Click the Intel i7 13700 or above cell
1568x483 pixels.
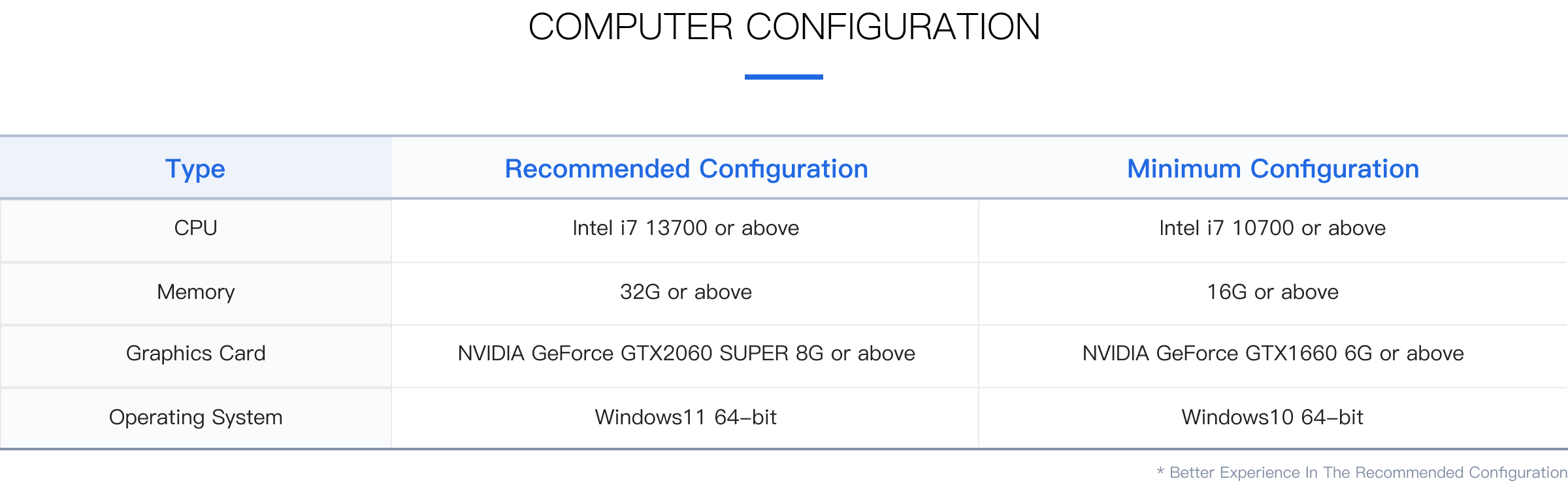tap(685, 228)
